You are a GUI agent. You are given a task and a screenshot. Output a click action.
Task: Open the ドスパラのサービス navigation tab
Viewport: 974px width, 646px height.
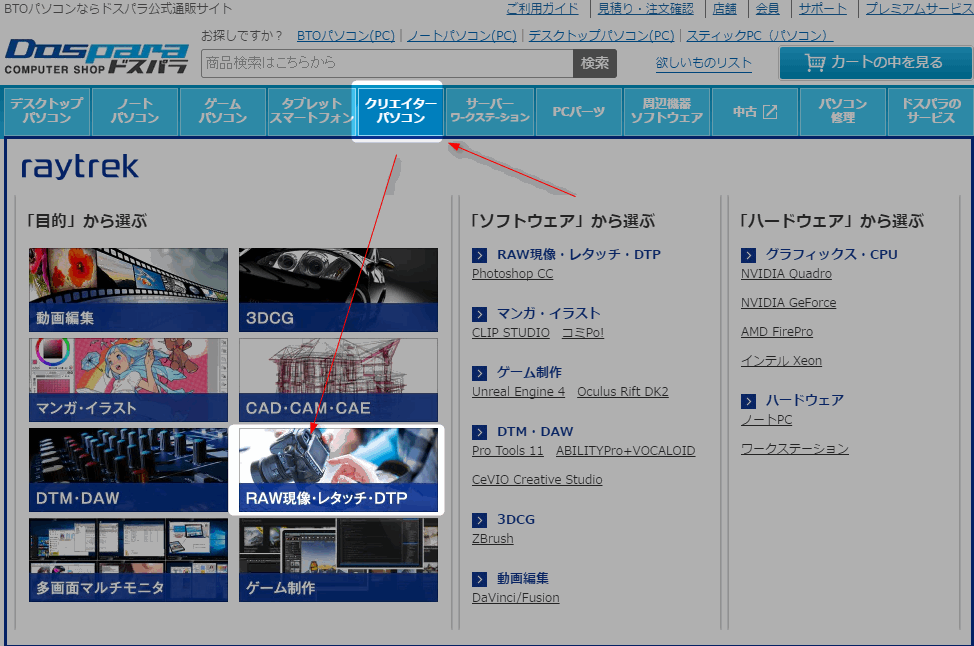[931, 112]
